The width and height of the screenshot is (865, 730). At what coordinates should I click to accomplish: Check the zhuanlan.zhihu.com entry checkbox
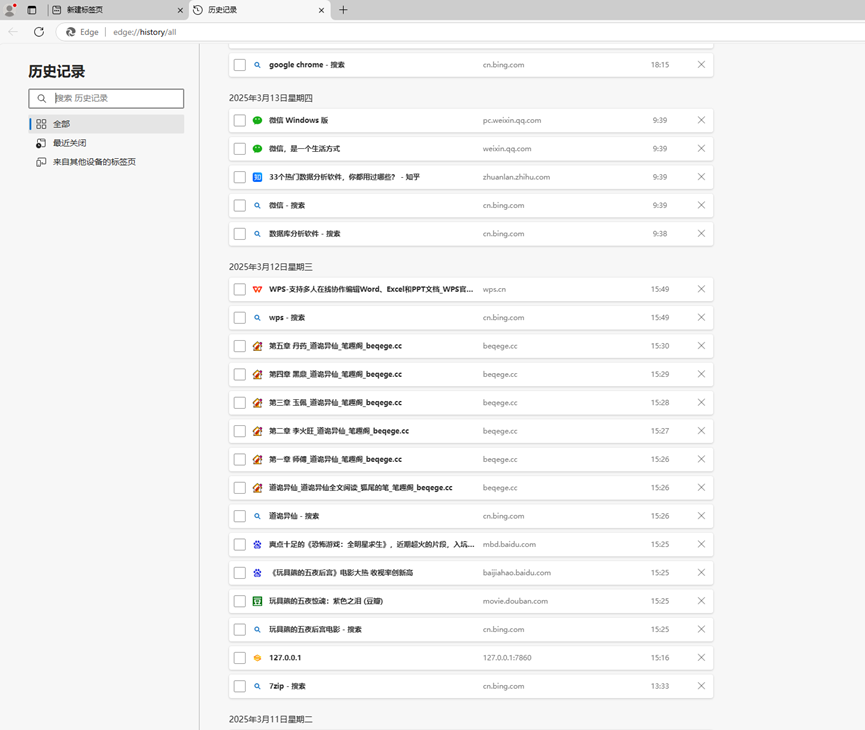click(239, 177)
